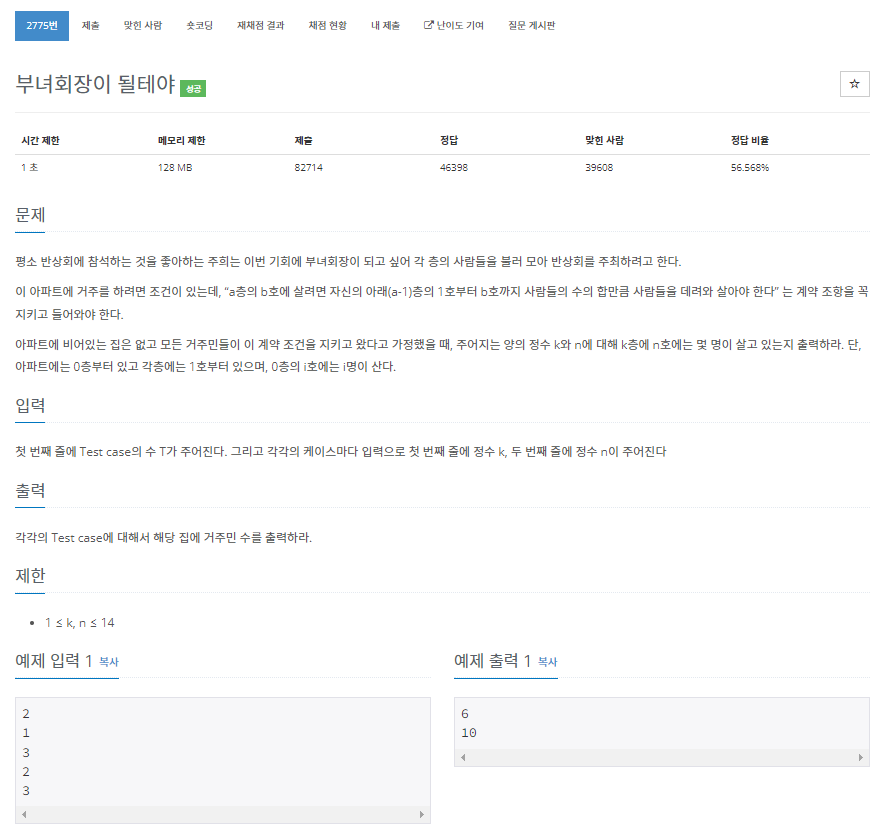
Task: Click the star favorite icon button
Action: pos(854,84)
